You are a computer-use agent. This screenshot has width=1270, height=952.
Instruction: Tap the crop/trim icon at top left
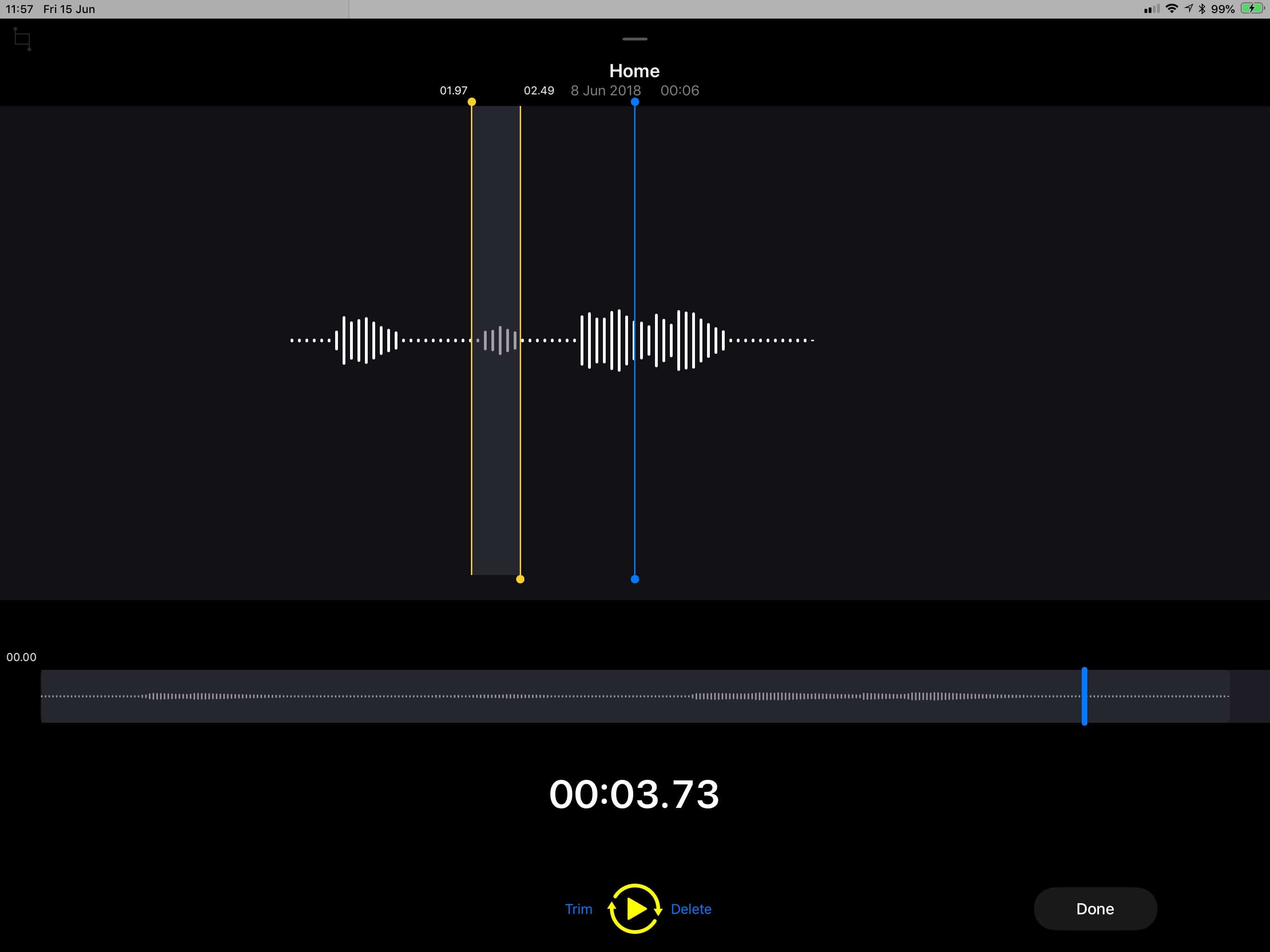22,39
